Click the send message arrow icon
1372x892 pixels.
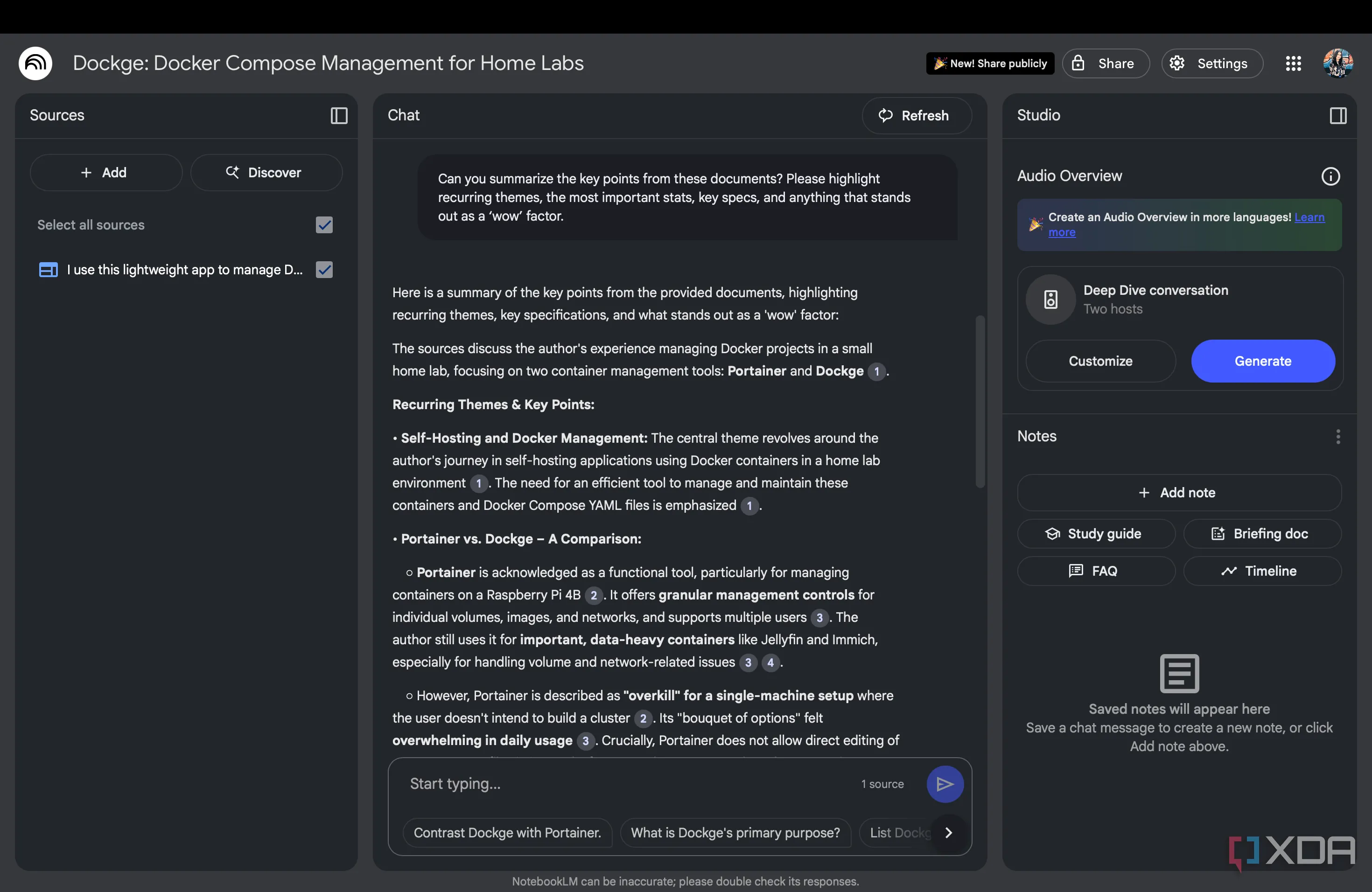944,784
